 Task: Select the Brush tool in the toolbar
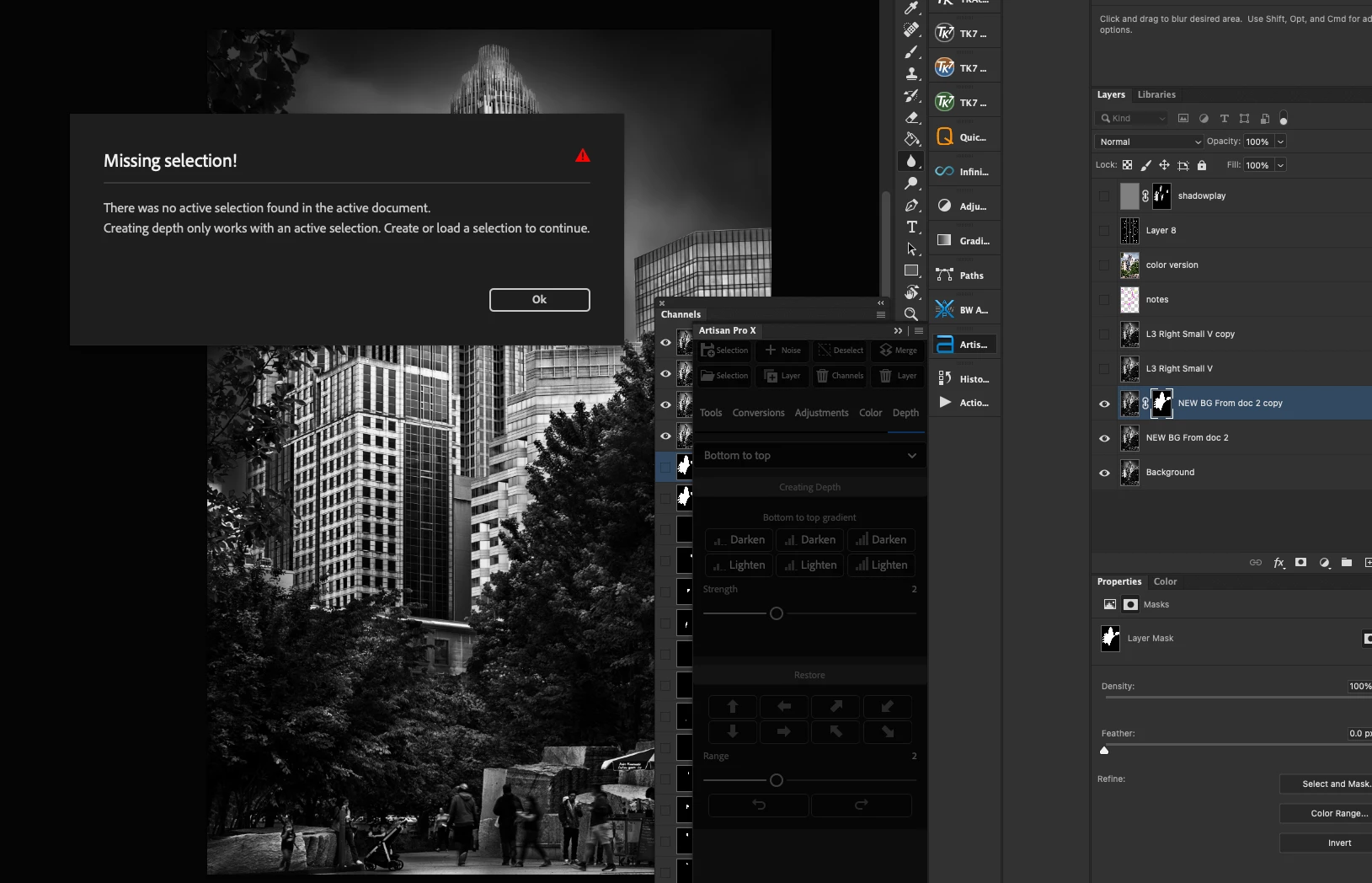[x=911, y=52]
